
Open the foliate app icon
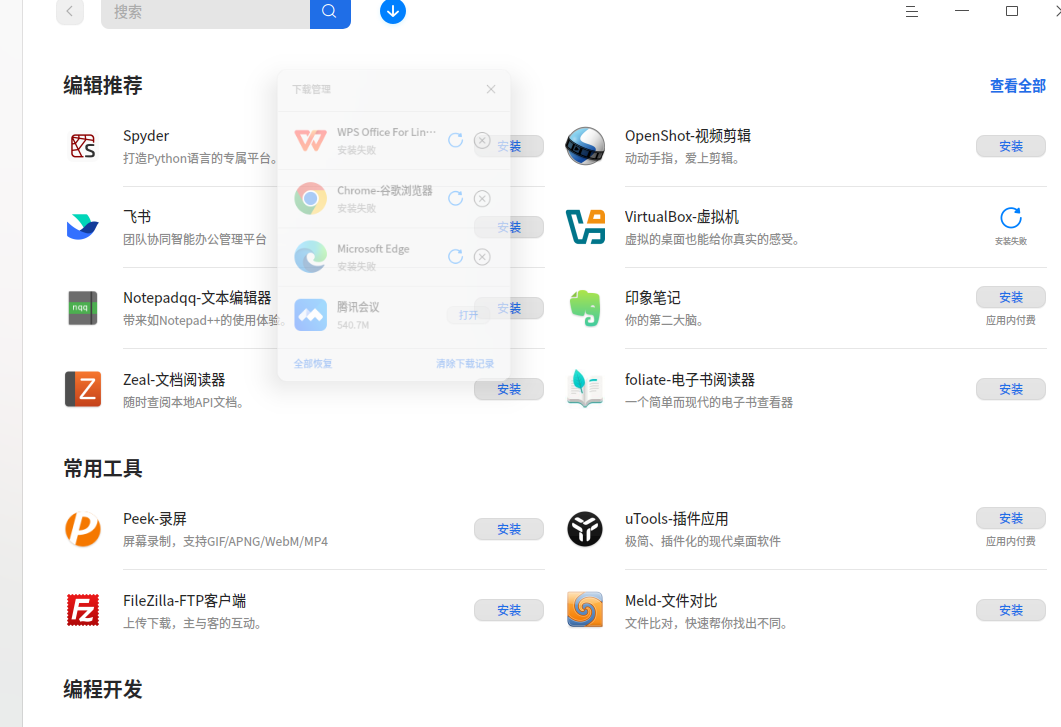pyautogui.click(x=585, y=389)
